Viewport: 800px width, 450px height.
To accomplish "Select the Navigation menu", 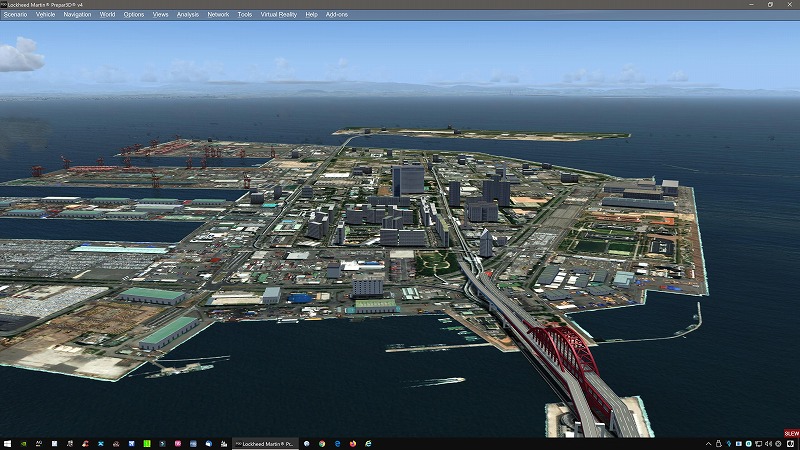I will point(77,15).
